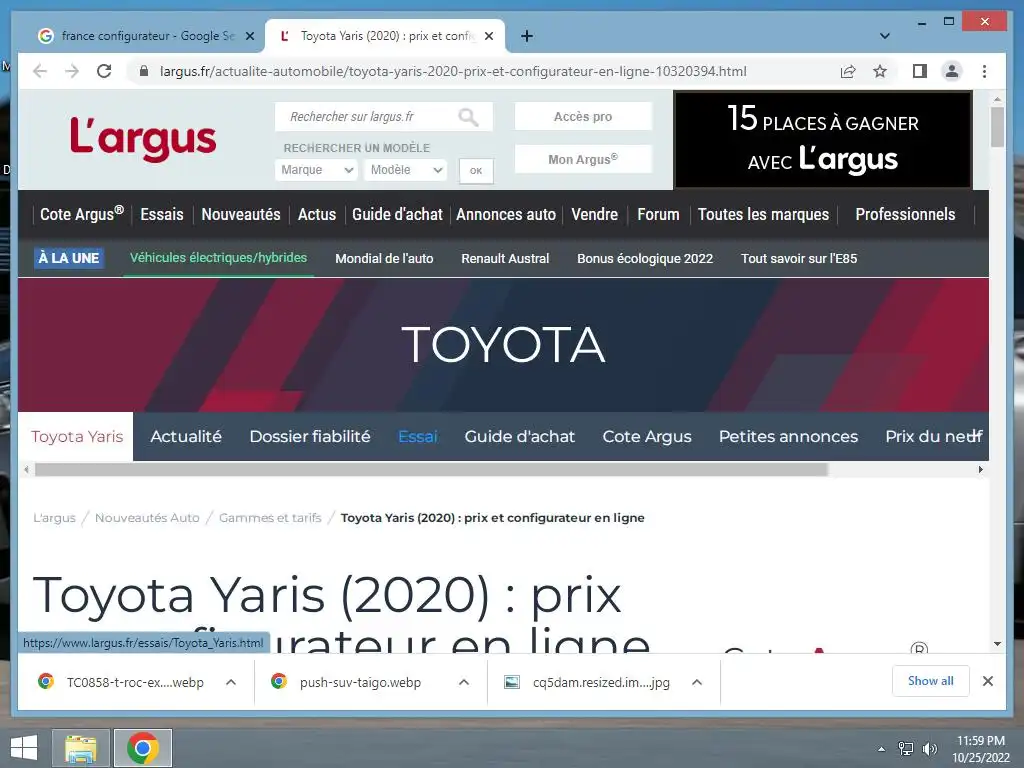This screenshot has width=1024, height=768.
Task: Share this page via share icon
Action: click(848, 71)
